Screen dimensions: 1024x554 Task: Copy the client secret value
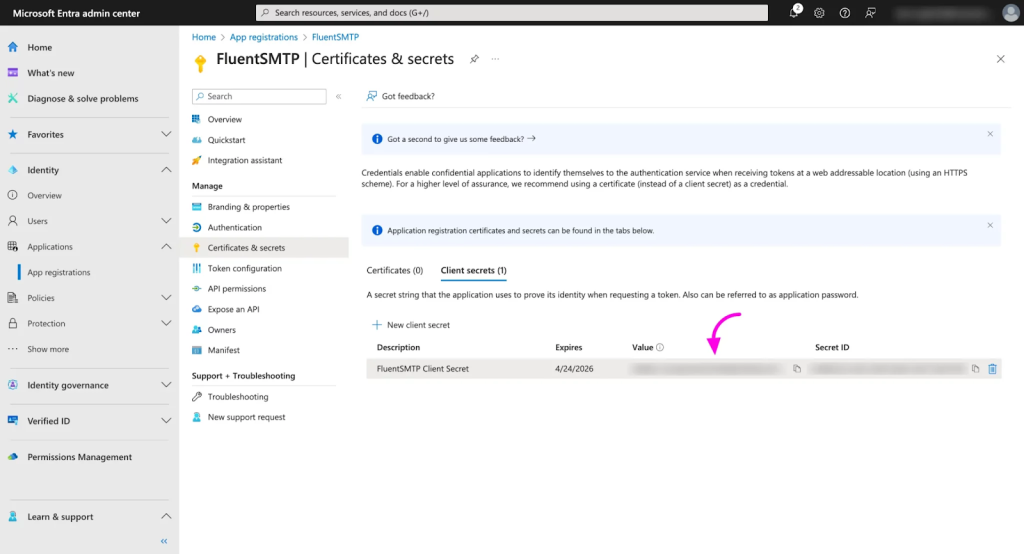click(x=797, y=369)
